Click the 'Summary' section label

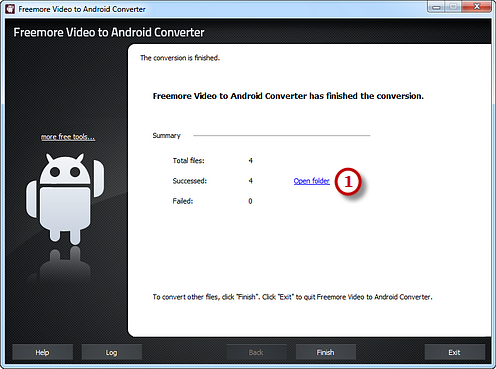[166, 135]
